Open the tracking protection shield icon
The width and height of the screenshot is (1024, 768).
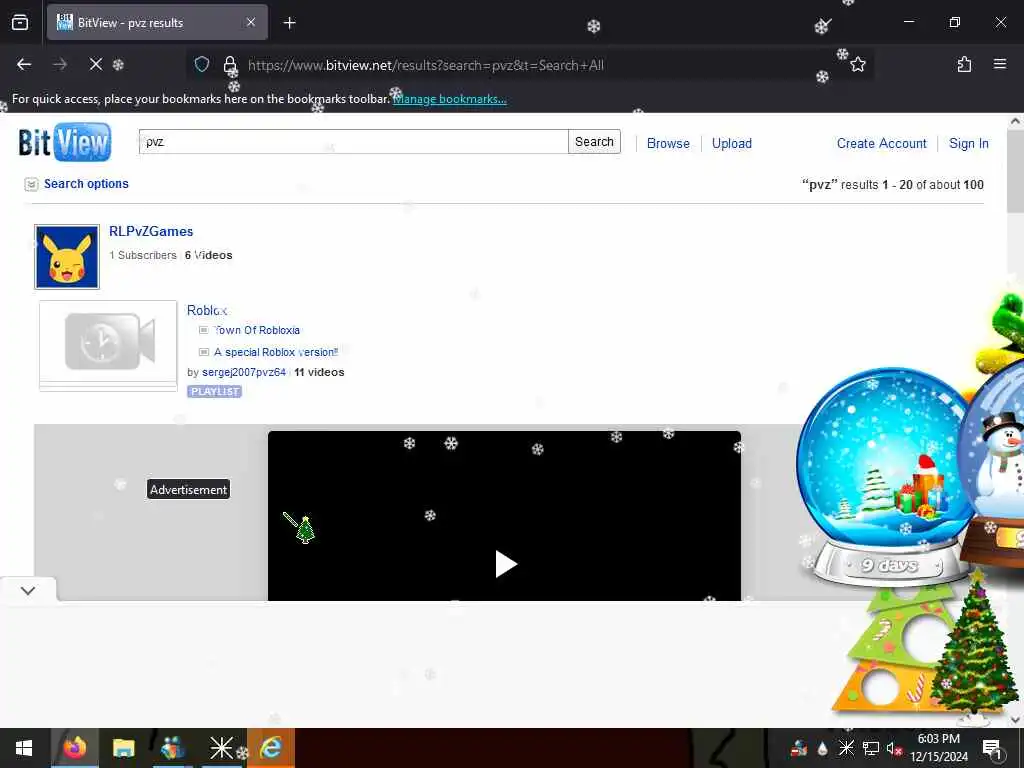pyautogui.click(x=202, y=64)
